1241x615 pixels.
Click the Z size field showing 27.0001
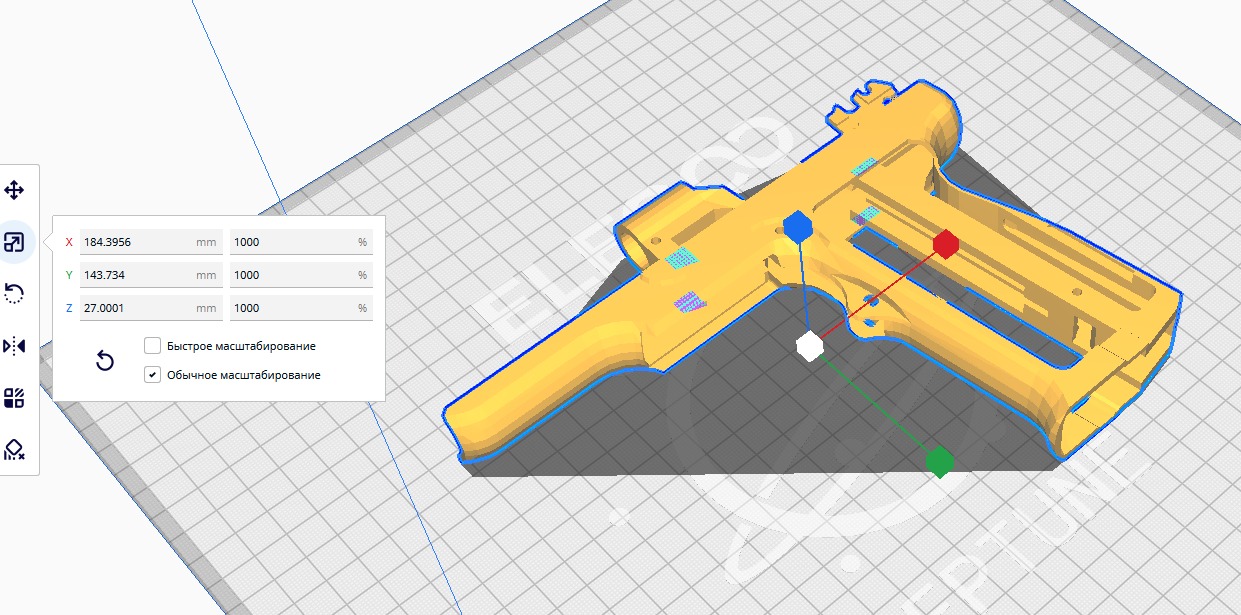click(x=135, y=309)
